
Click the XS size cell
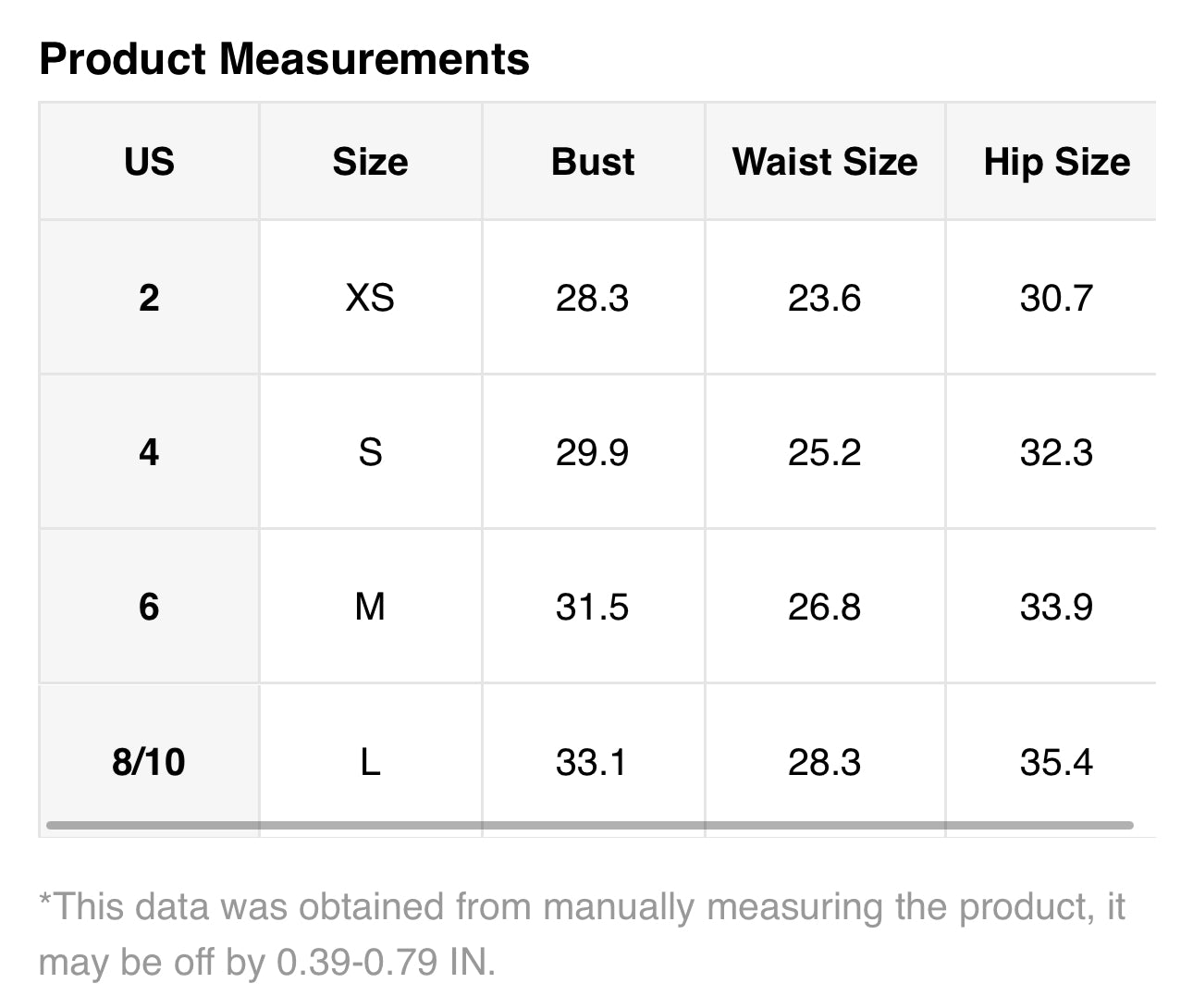tap(370, 298)
